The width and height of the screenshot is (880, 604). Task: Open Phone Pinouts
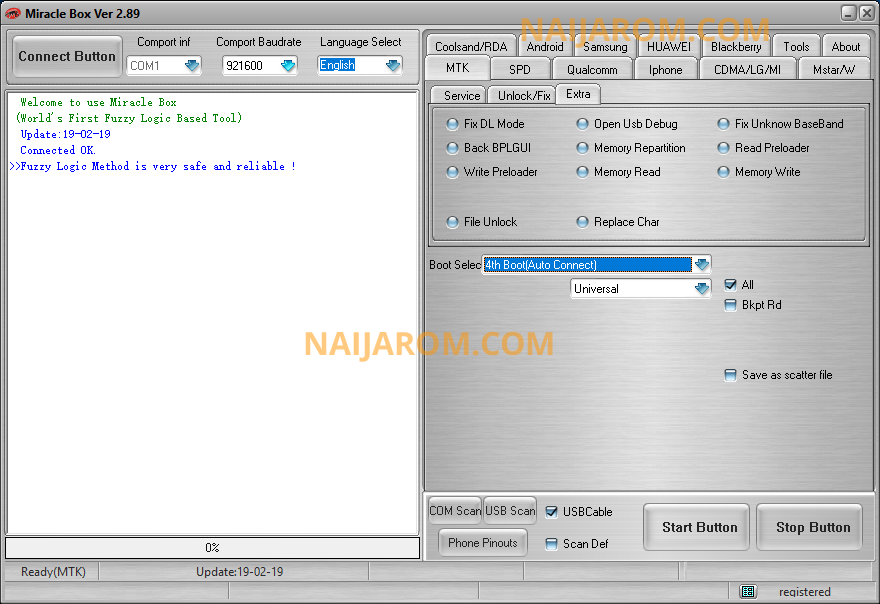coord(483,543)
